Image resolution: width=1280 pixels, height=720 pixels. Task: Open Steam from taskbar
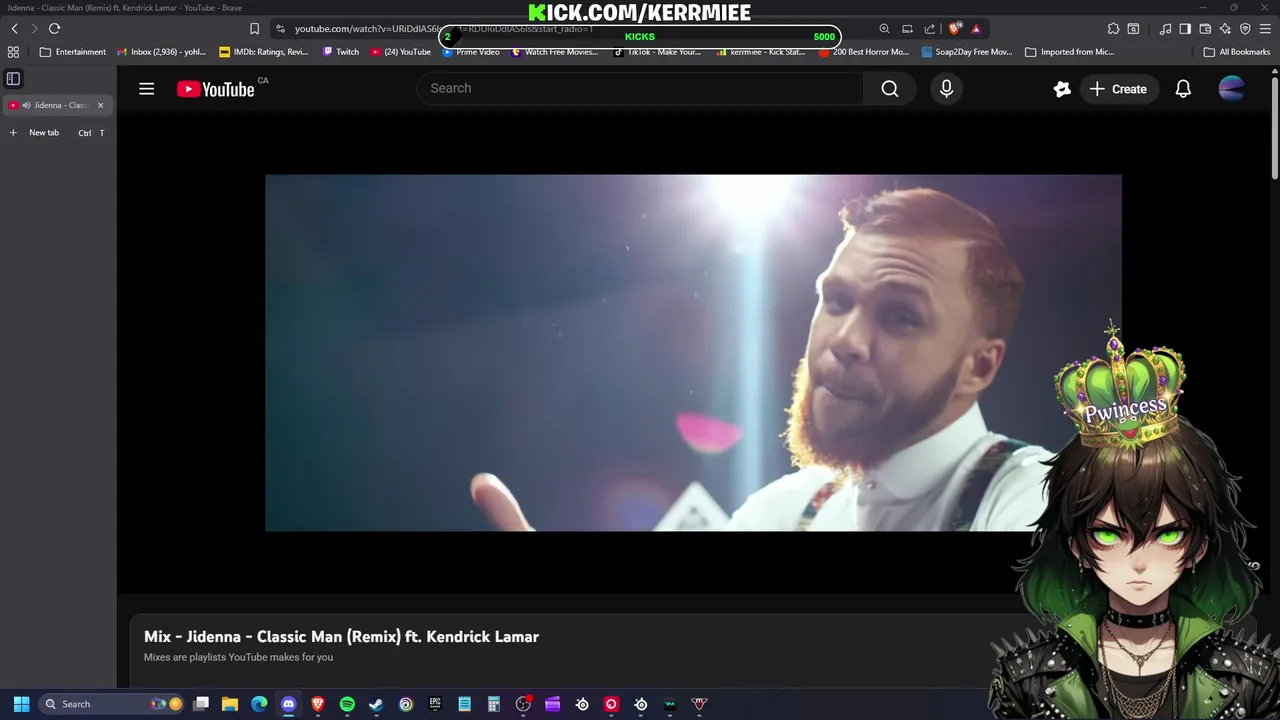point(376,704)
